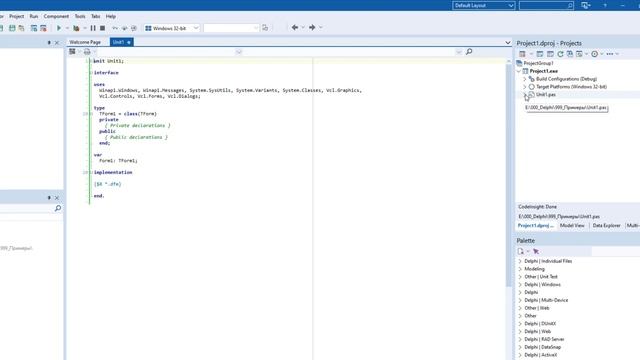The image size is (640, 360).
Task: Open the Component menu
Action: pos(56,16)
